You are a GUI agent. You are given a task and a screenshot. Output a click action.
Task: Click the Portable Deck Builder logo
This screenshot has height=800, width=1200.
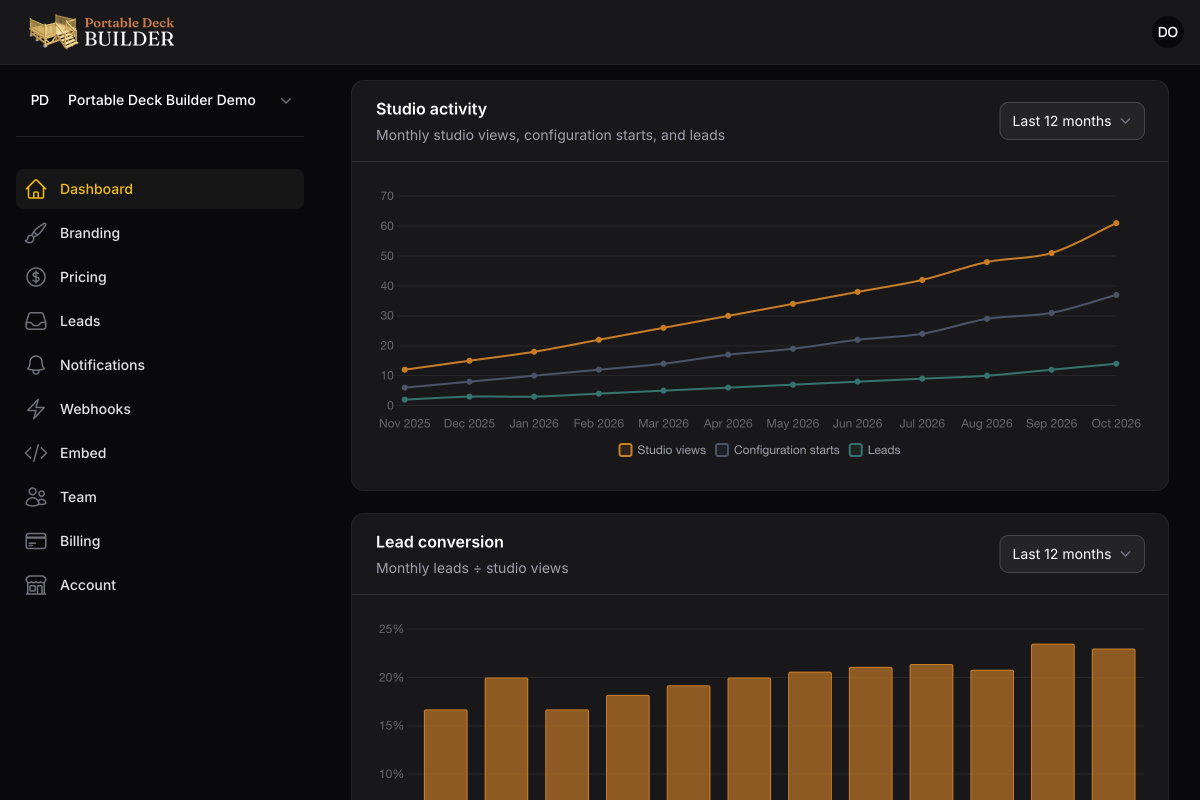pyautogui.click(x=101, y=32)
